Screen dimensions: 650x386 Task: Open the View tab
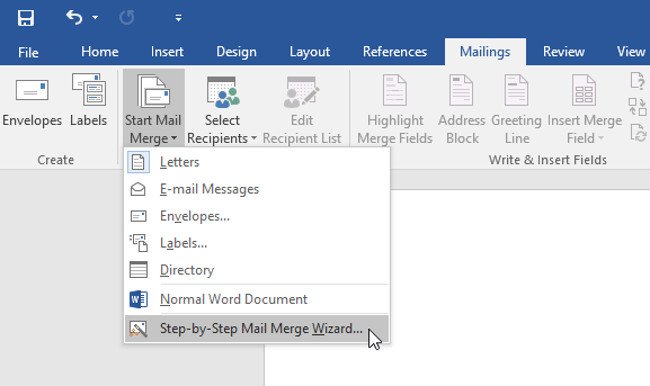point(631,52)
